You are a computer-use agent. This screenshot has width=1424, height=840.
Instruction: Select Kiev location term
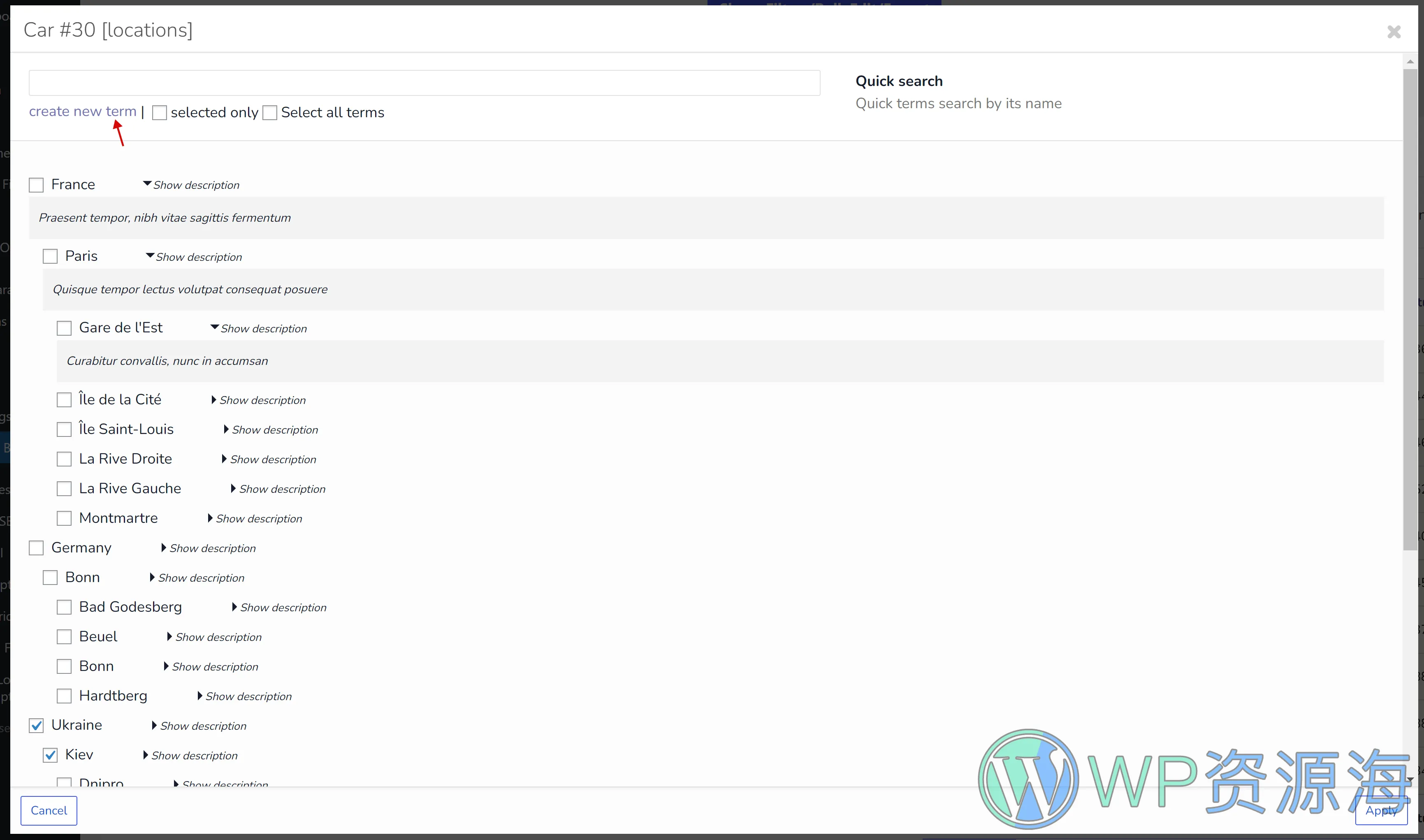pyautogui.click(x=50, y=754)
